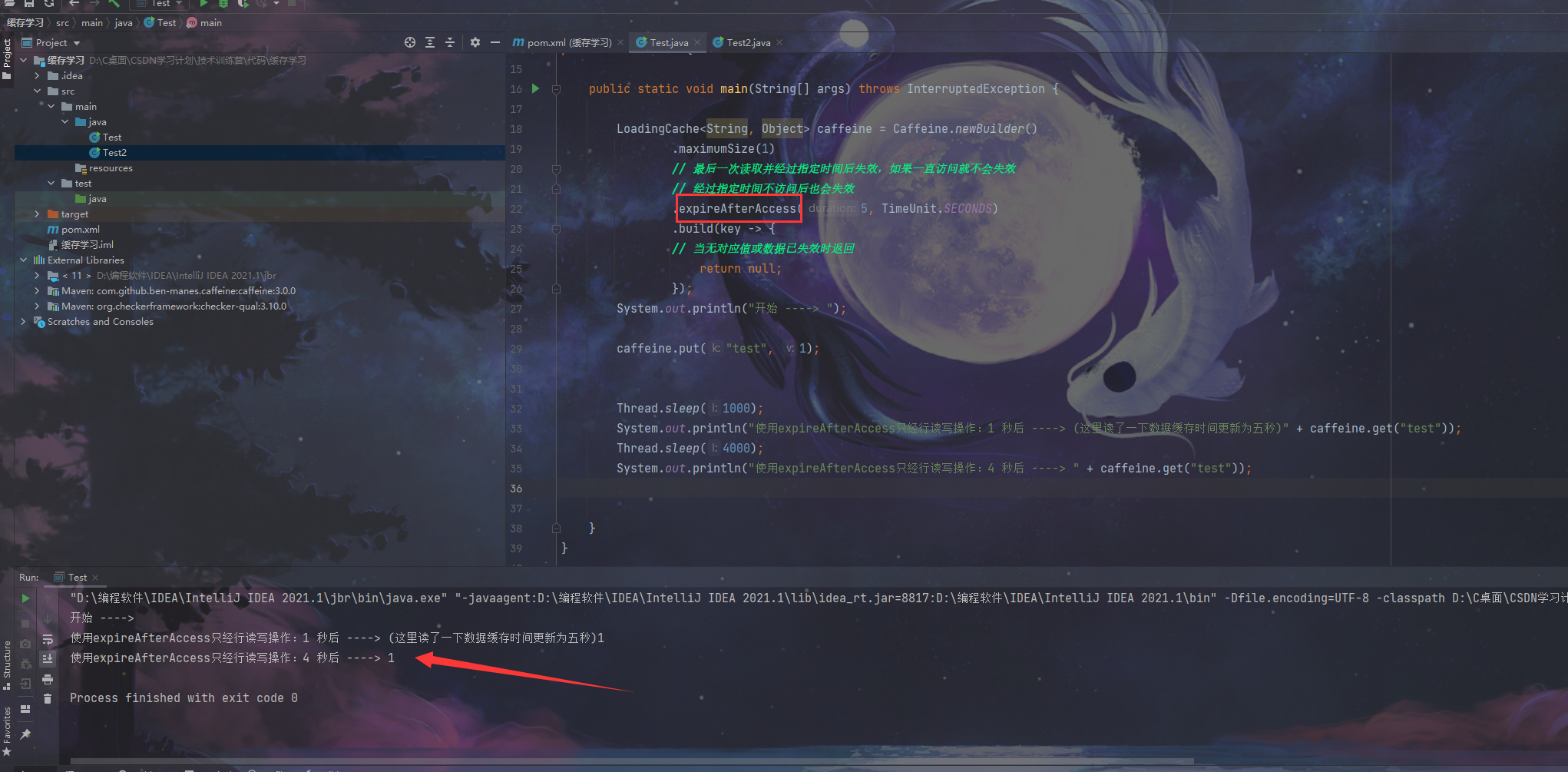Click the Build project hammer icon
The height and width of the screenshot is (772, 1568).
click(x=114, y=3)
